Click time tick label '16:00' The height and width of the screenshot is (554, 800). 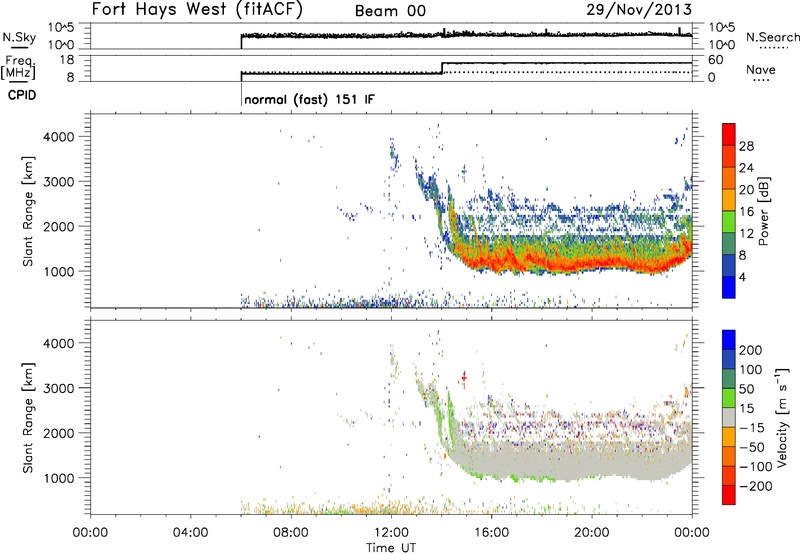(x=491, y=533)
